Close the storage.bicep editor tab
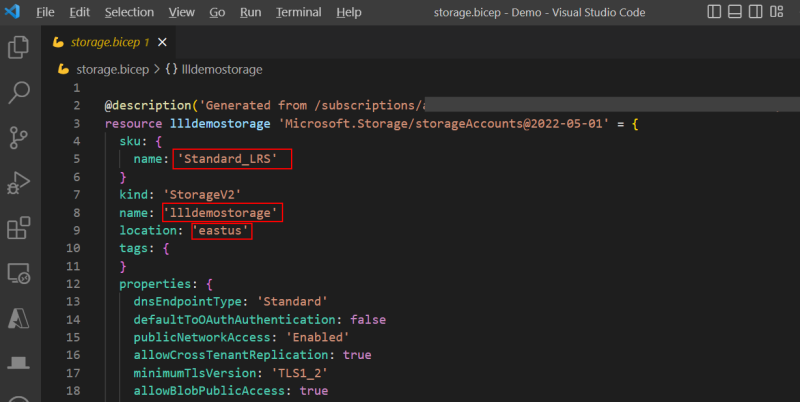Viewport: 800px width, 402px height. pos(163,43)
